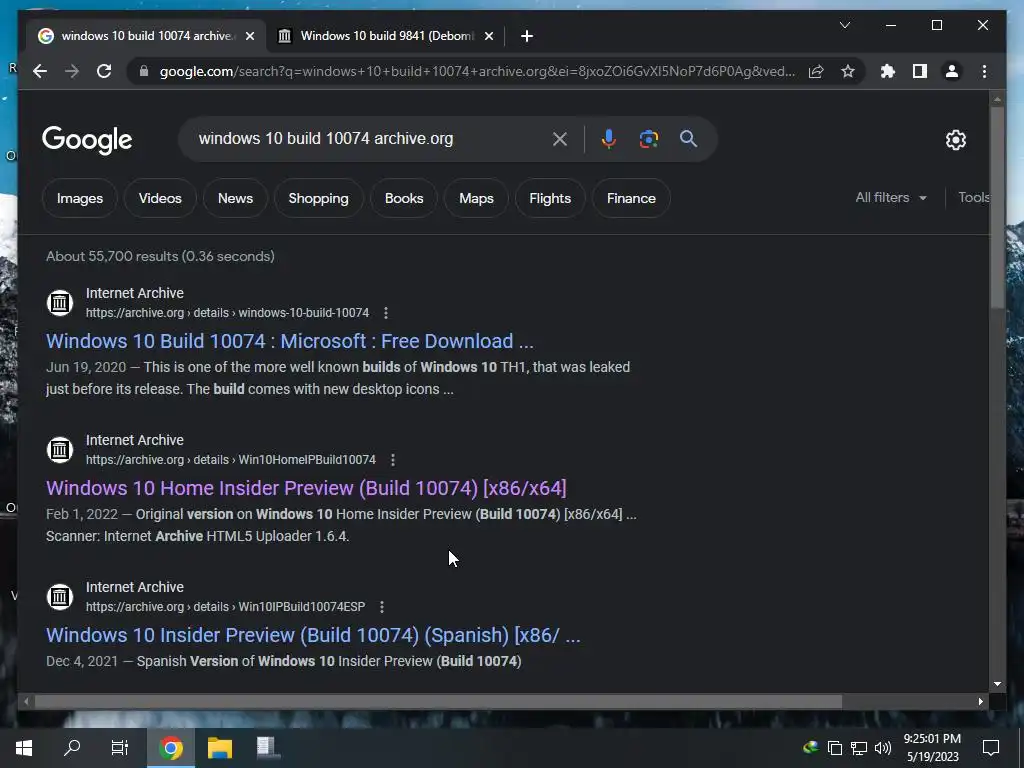Open the network tray icon
This screenshot has width=1024, height=768.
coord(859,748)
